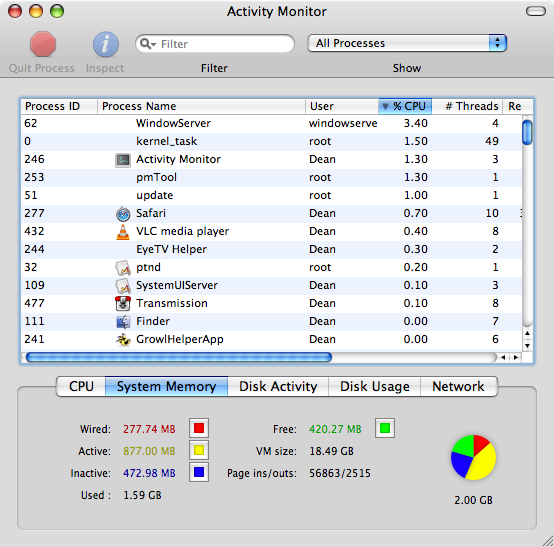Click the 1.59 GB Used value
The width and height of the screenshot is (554, 547).
(x=142, y=495)
